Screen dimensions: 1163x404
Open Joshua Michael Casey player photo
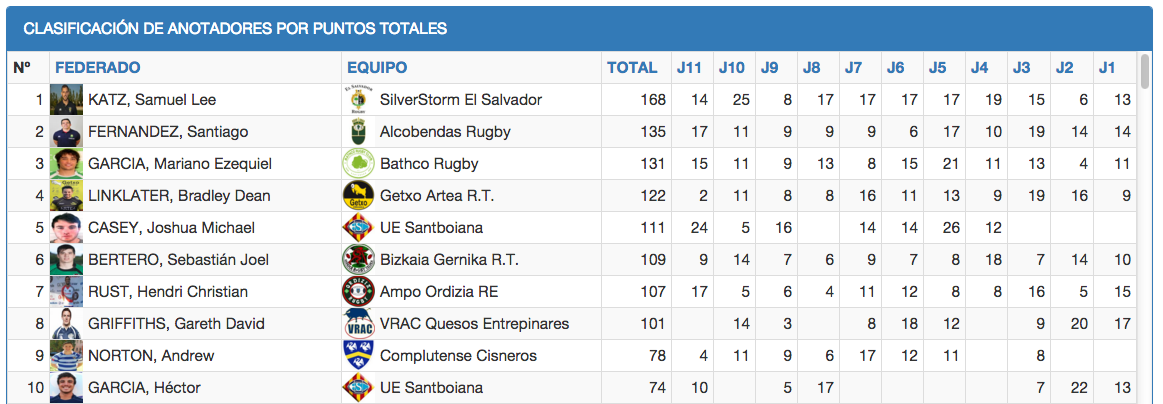[66, 228]
